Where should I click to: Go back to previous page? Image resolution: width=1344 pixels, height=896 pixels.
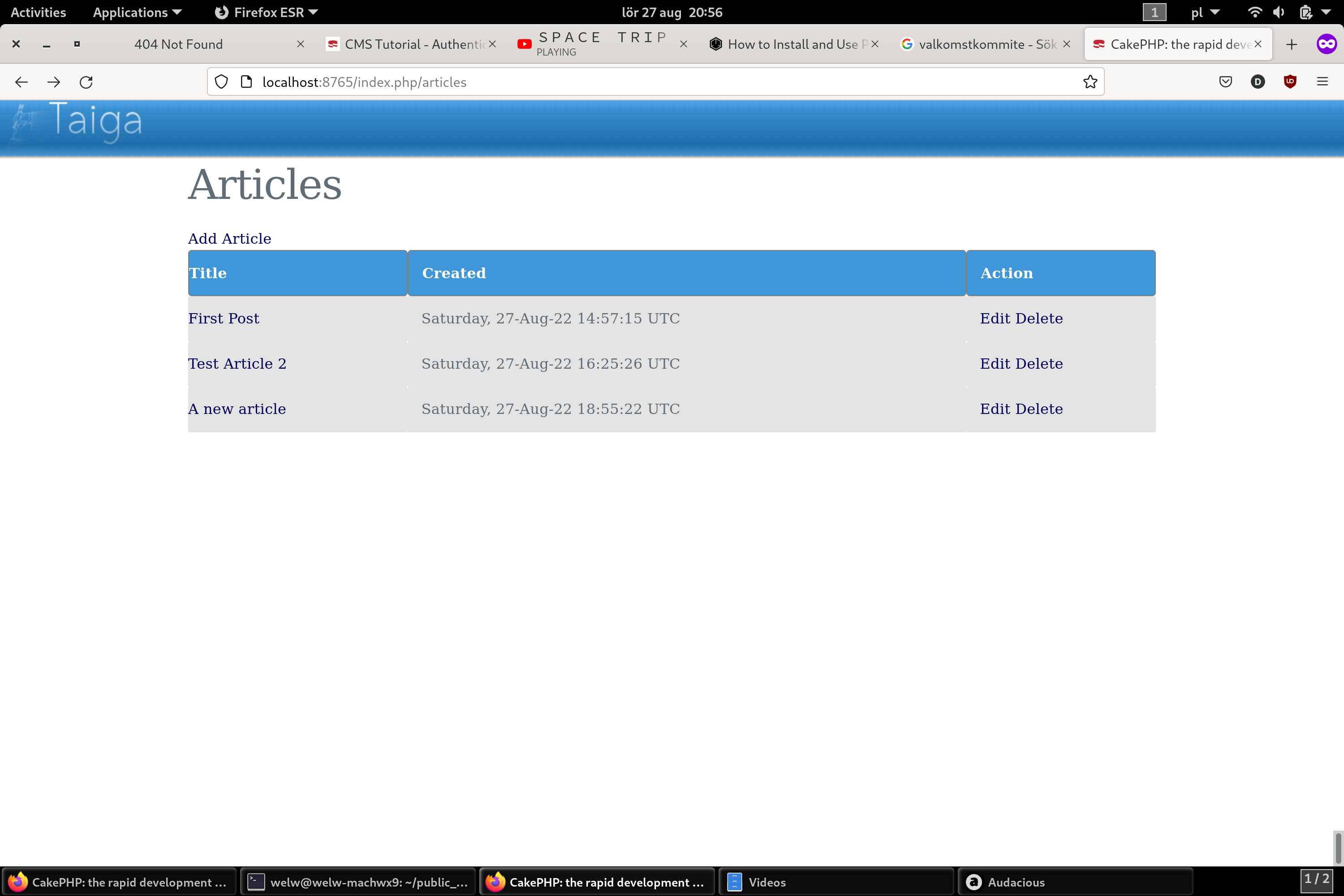click(22, 82)
